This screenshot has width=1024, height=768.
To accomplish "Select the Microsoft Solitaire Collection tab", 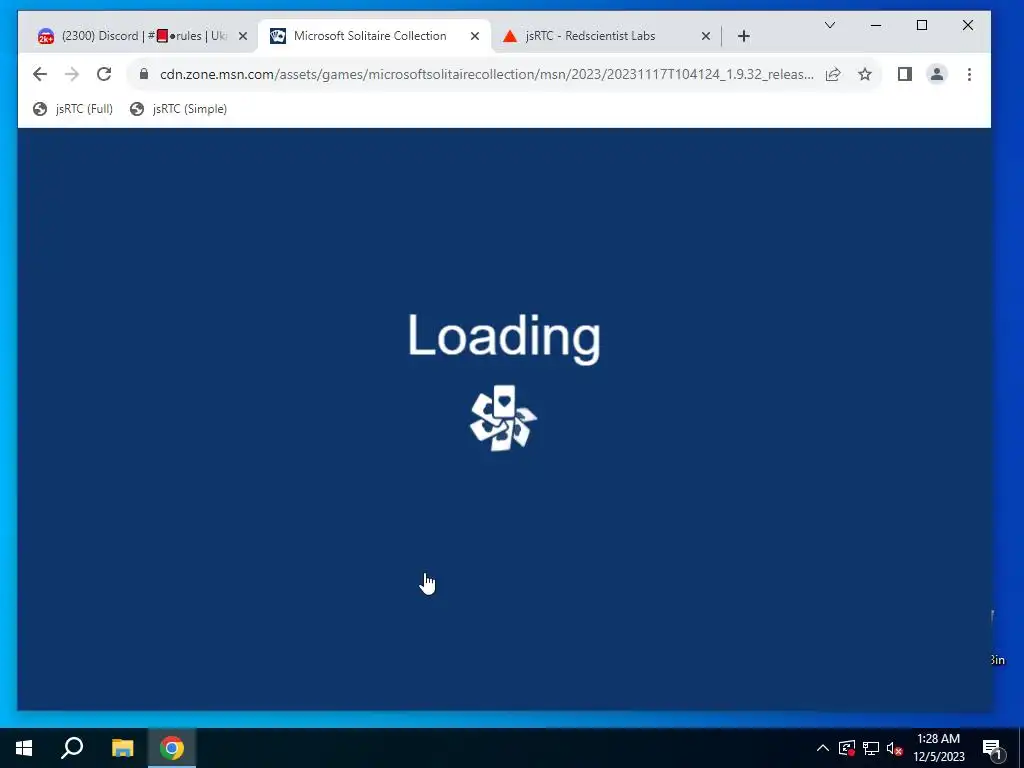I will pos(375,36).
